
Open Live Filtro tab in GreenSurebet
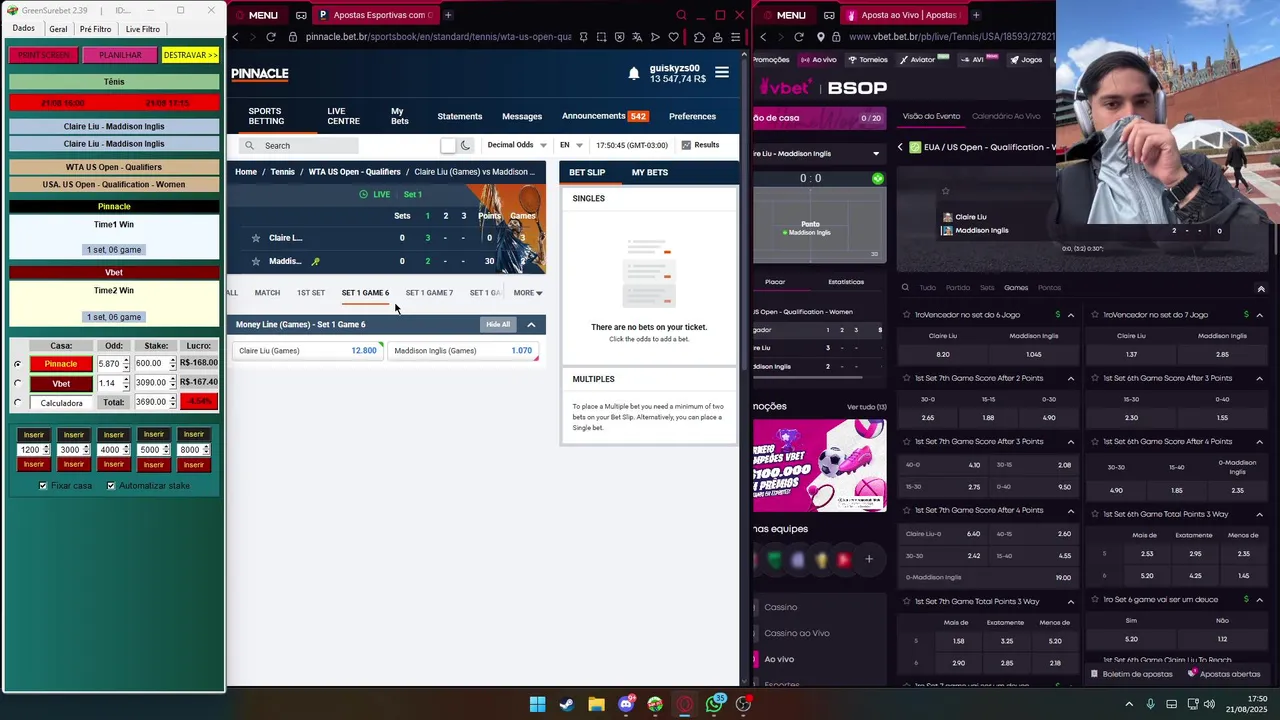click(143, 29)
